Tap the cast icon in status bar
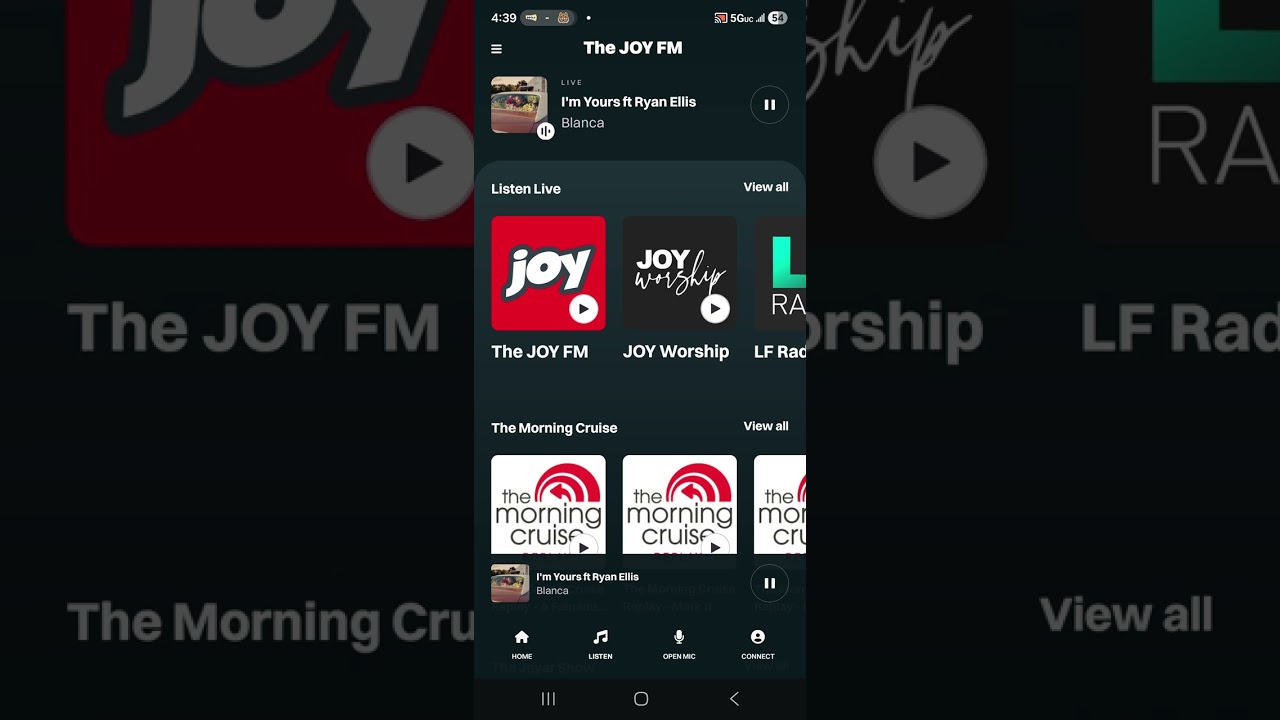1280x720 pixels. click(720, 18)
